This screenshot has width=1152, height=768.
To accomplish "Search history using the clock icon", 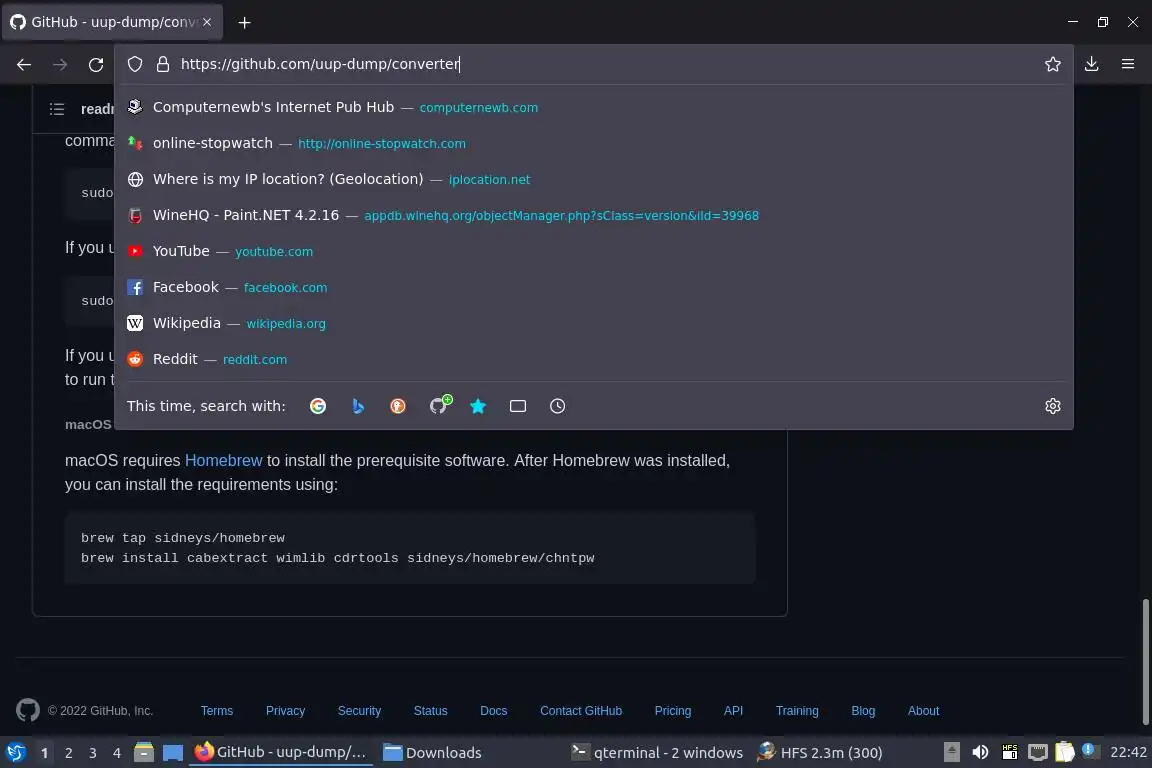I will (x=557, y=406).
